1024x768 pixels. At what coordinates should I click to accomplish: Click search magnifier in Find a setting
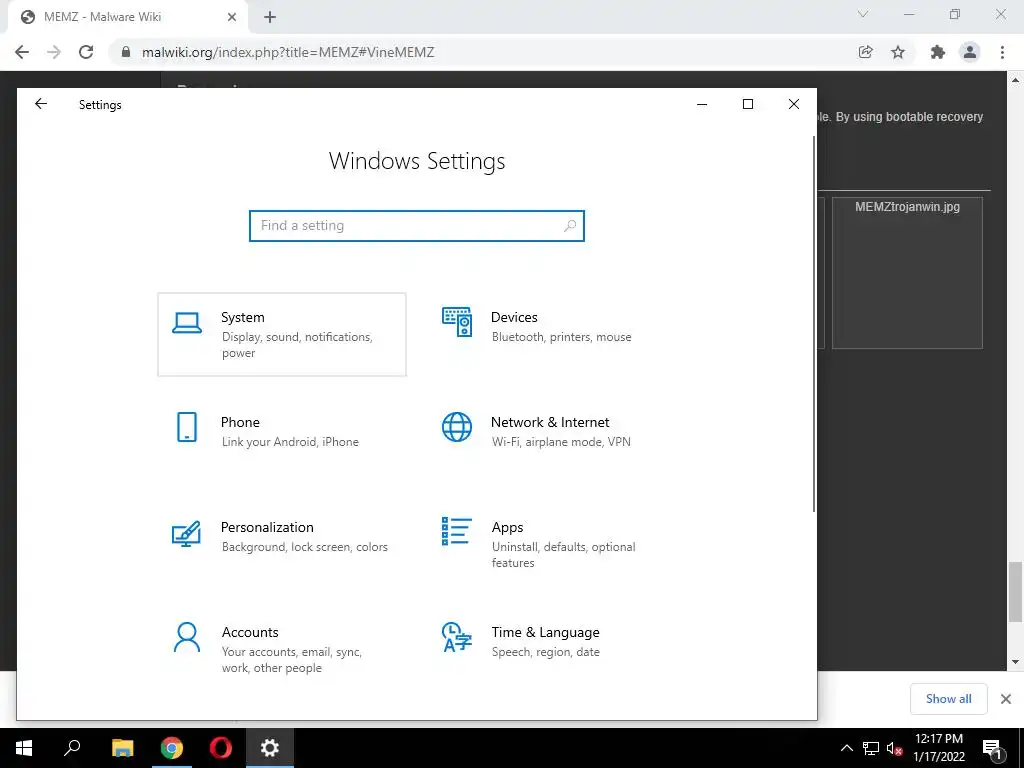point(570,225)
